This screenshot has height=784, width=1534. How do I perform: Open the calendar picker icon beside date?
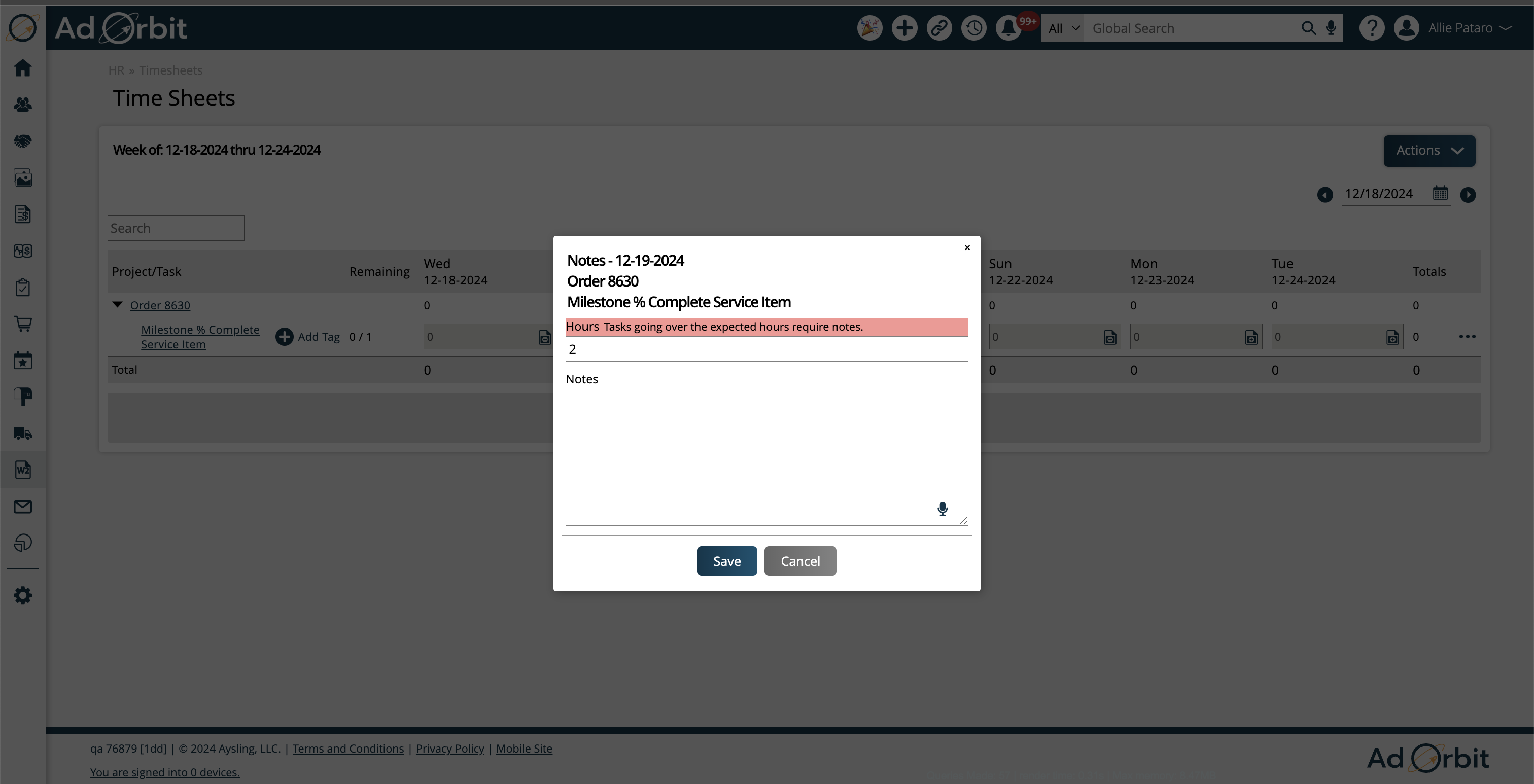[1440, 194]
